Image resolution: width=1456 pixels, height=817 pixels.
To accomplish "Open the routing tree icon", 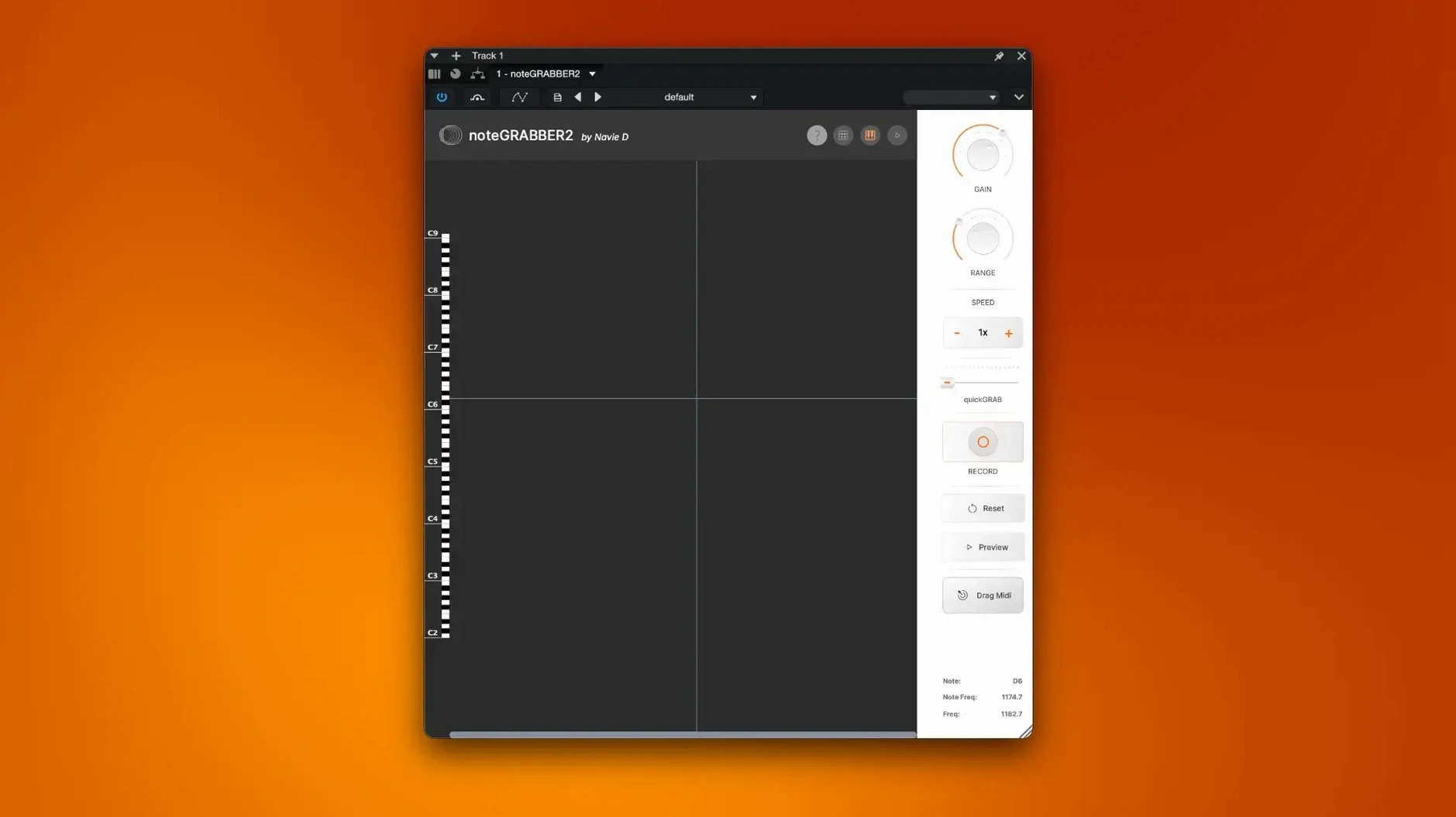I will [x=477, y=74].
